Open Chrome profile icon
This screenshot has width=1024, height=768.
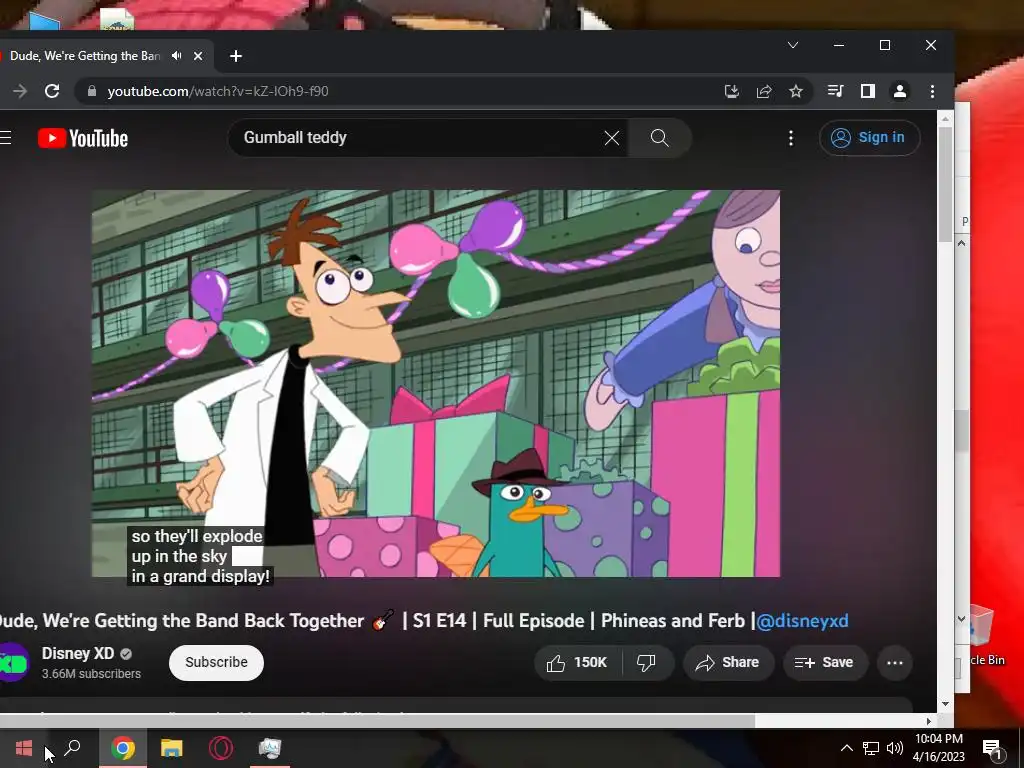point(900,91)
